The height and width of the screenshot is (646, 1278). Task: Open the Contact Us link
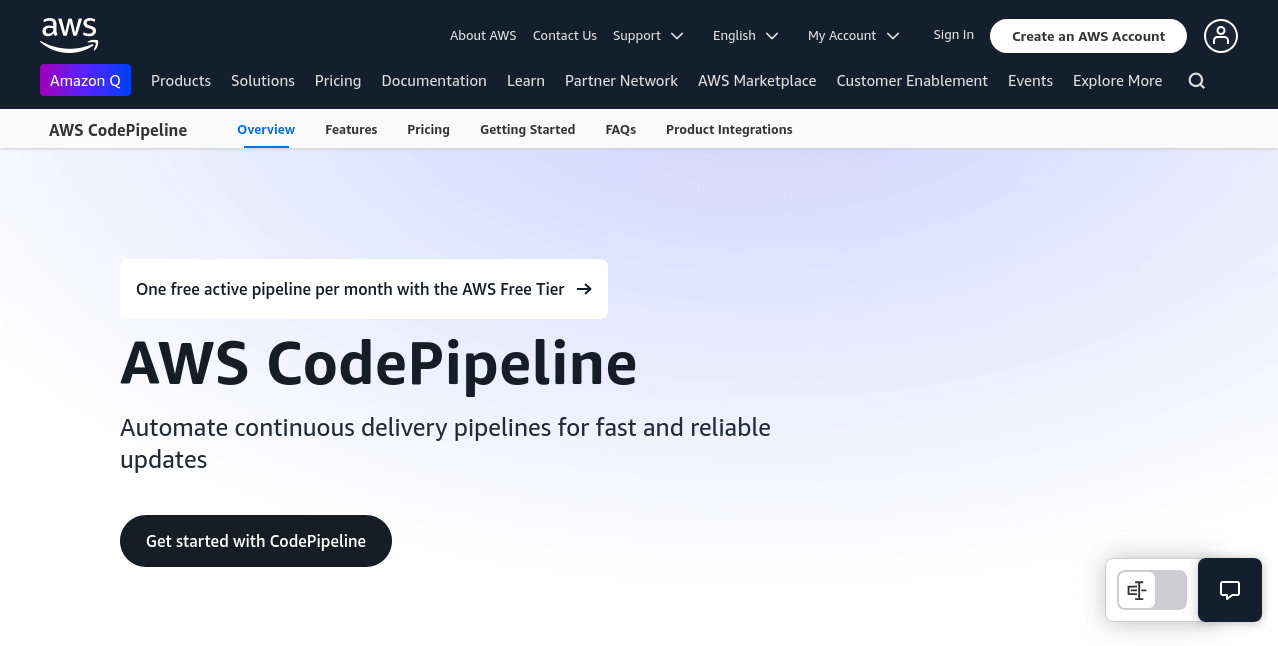click(565, 36)
